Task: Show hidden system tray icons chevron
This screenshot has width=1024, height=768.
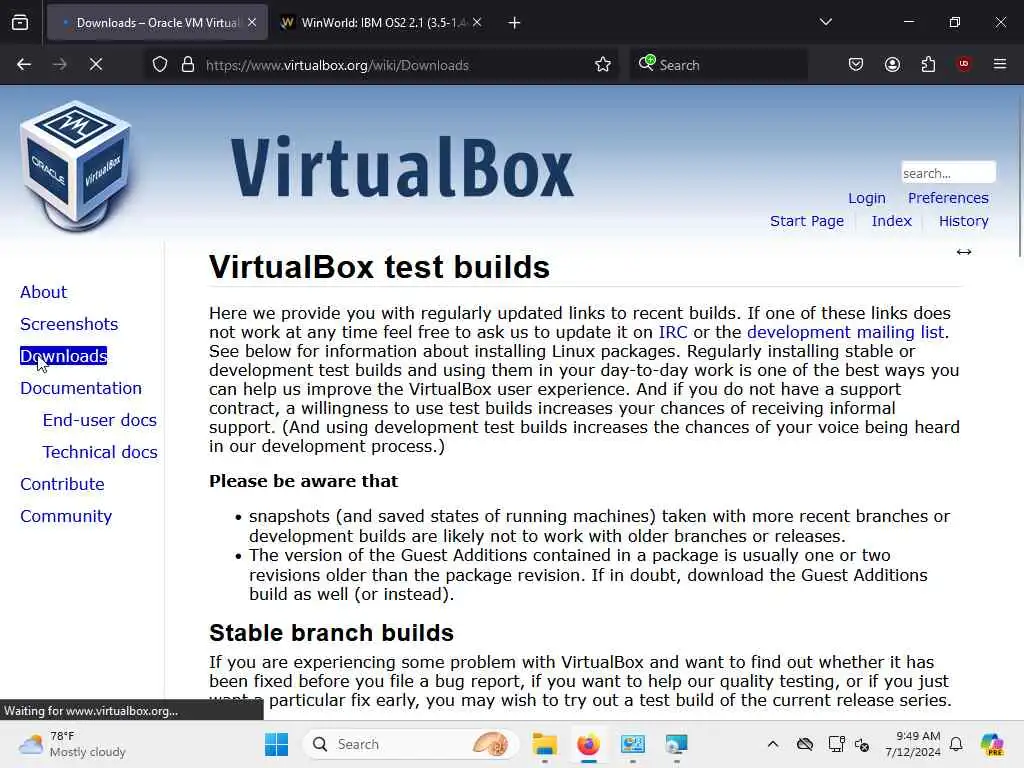Action: pos(773,744)
